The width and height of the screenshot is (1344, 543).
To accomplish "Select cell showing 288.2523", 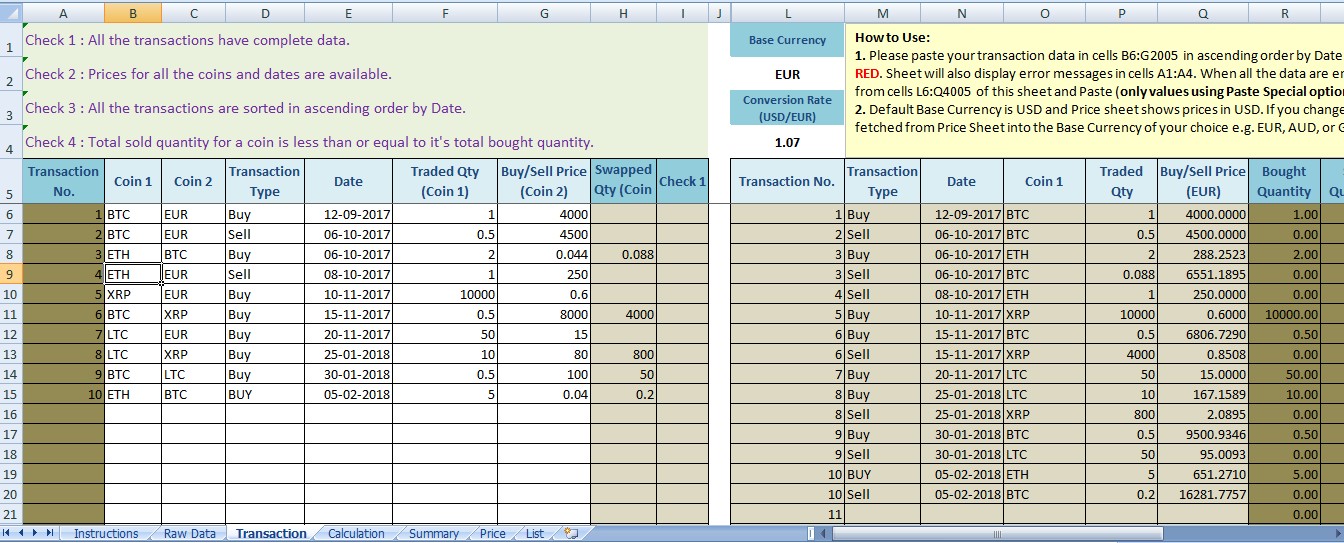I will pyautogui.click(x=1202, y=254).
